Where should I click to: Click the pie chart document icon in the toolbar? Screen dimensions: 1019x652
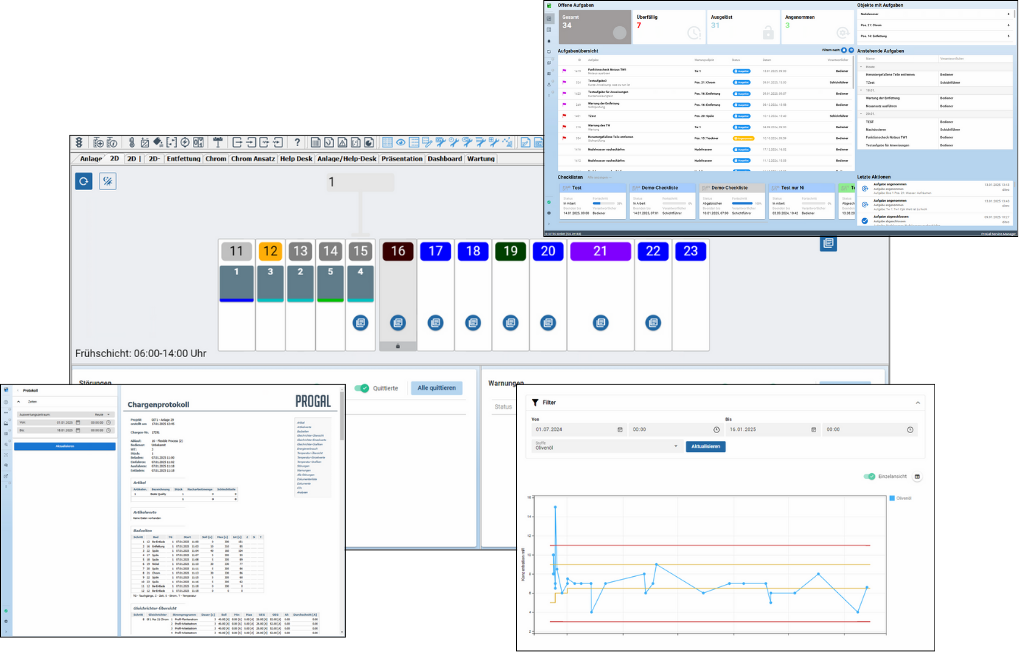tap(369, 142)
